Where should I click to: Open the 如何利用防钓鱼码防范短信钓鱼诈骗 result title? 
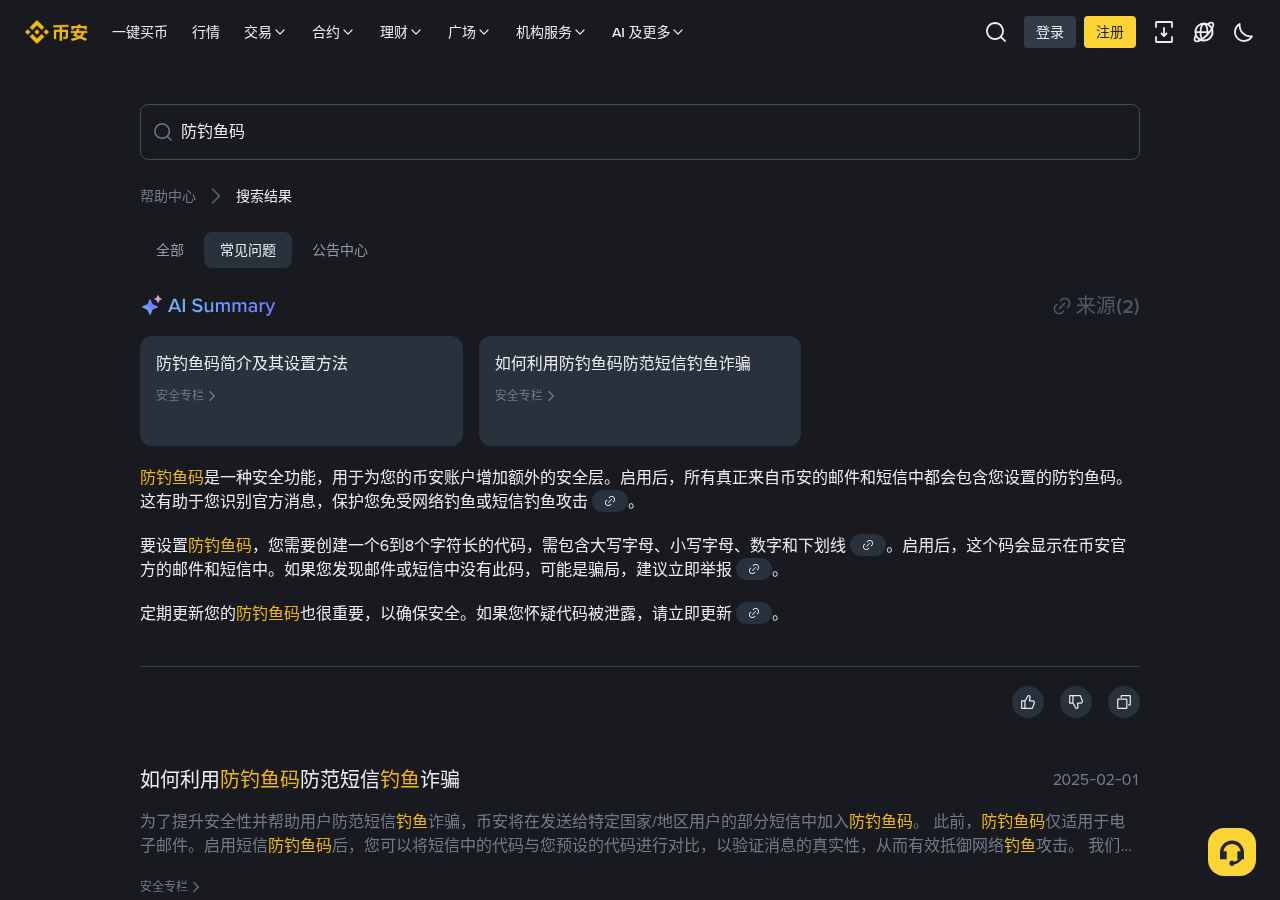click(300, 779)
